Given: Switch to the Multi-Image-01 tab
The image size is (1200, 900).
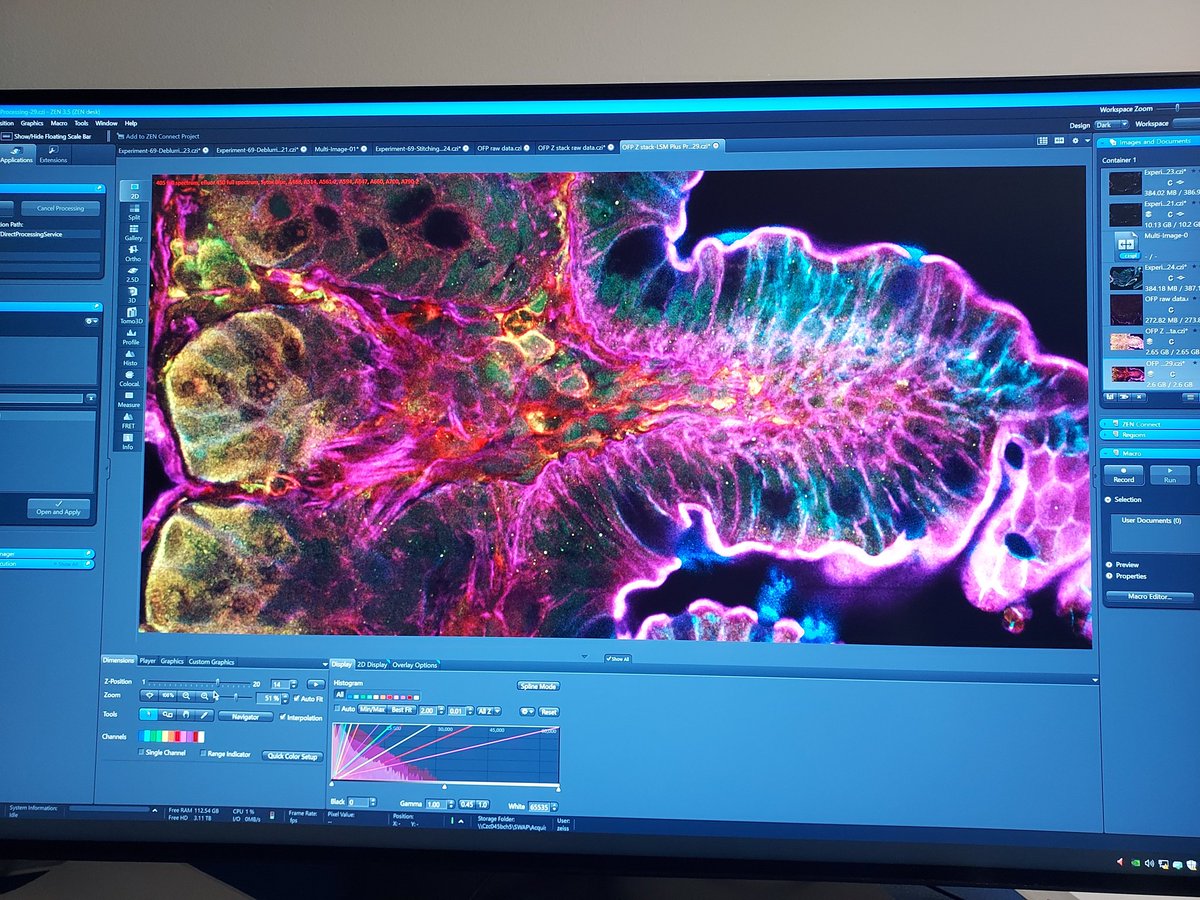Looking at the screenshot, I should tap(339, 149).
